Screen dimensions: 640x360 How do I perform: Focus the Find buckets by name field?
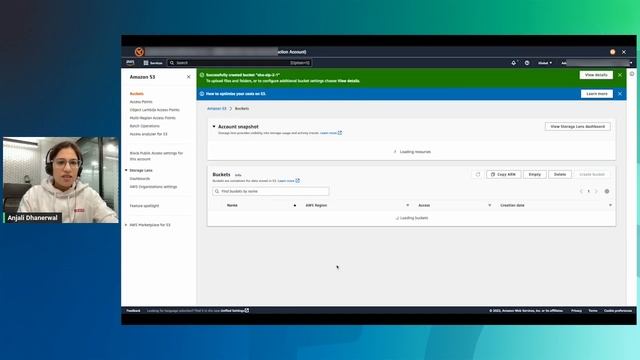(x=271, y=191)
